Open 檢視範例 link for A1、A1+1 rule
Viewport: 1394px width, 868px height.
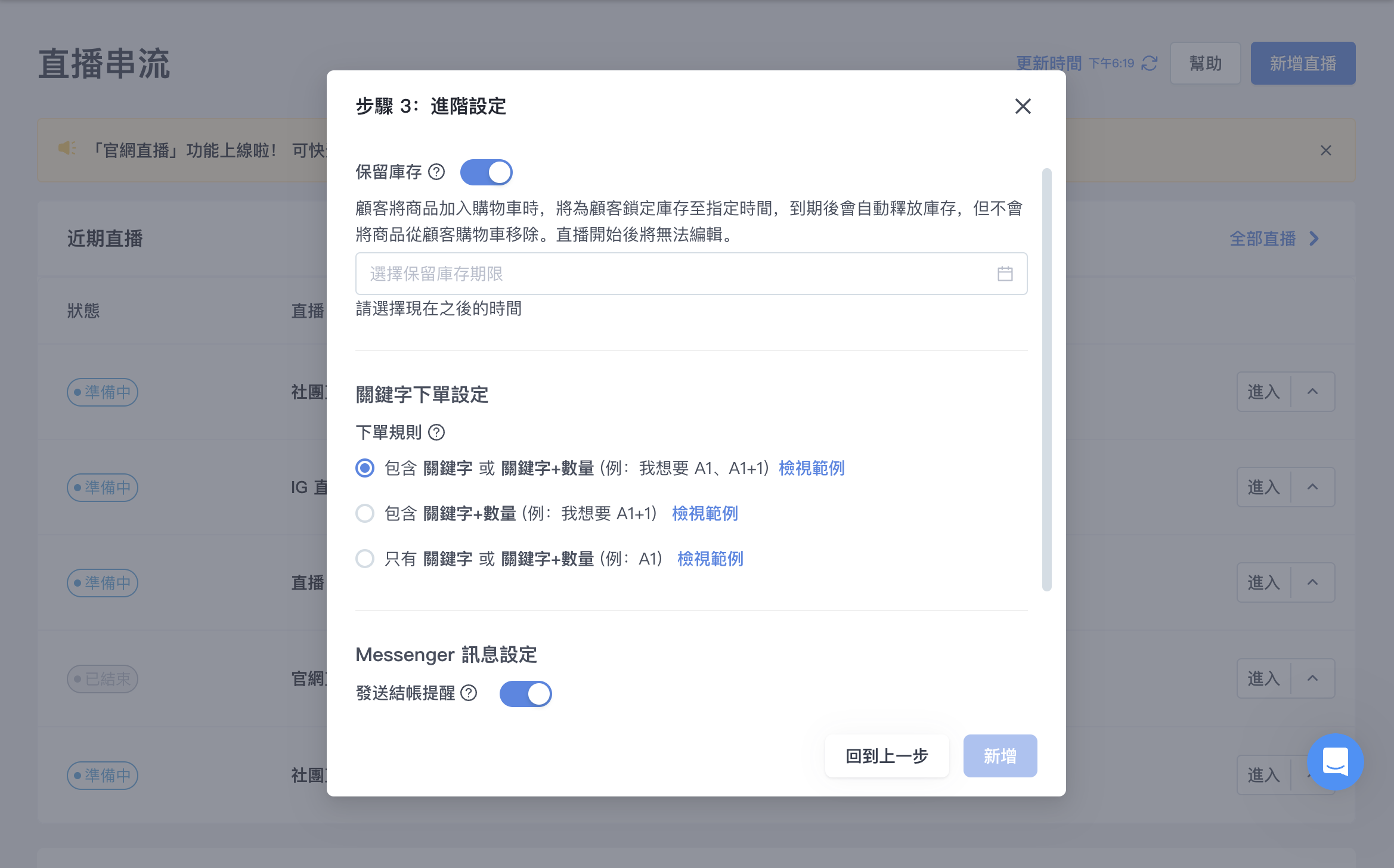pyautogui.click(x=811, y=468)
